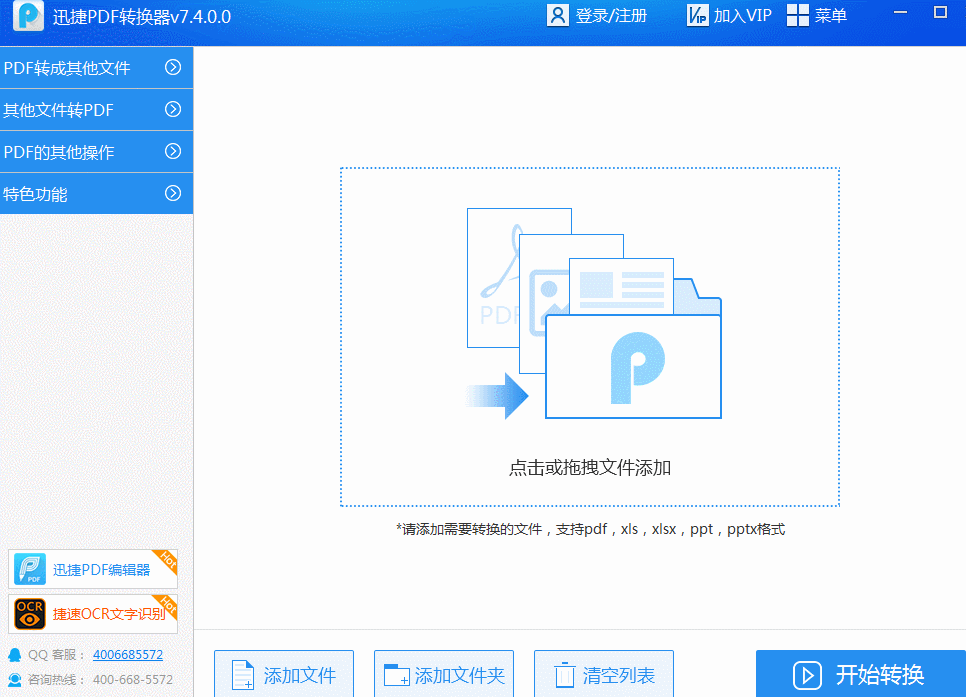966x697 pixels.
Task: Click the folder icon on 添加文件夹
Action: tap(397, 675)
